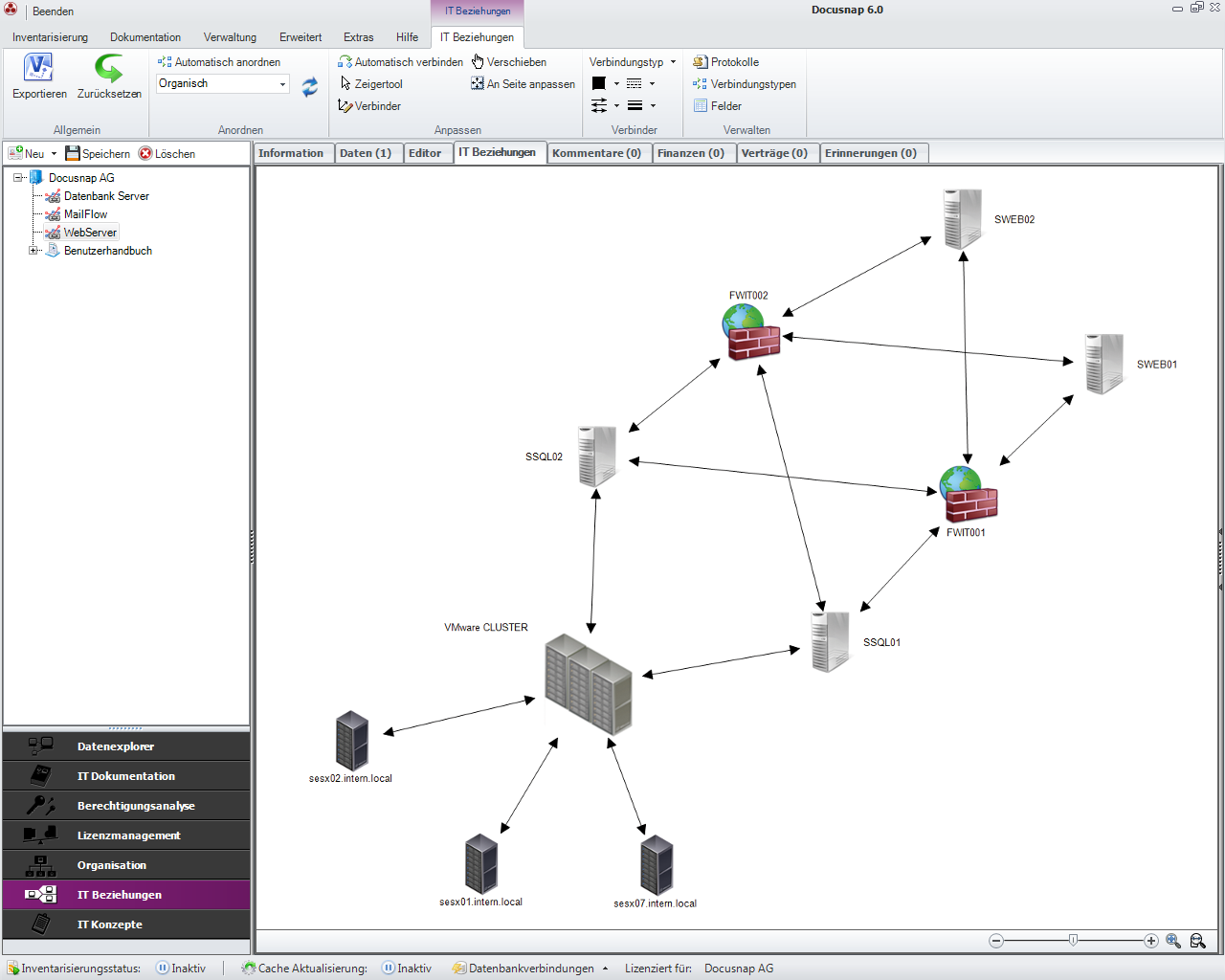Open the line color dropdown arrow
Screen dimensions: 1225x980
pyautogui.click(x=616, y=84)
